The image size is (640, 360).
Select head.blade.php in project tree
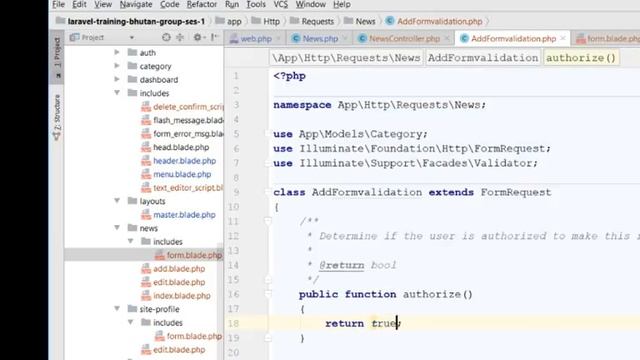coord(175,147)
